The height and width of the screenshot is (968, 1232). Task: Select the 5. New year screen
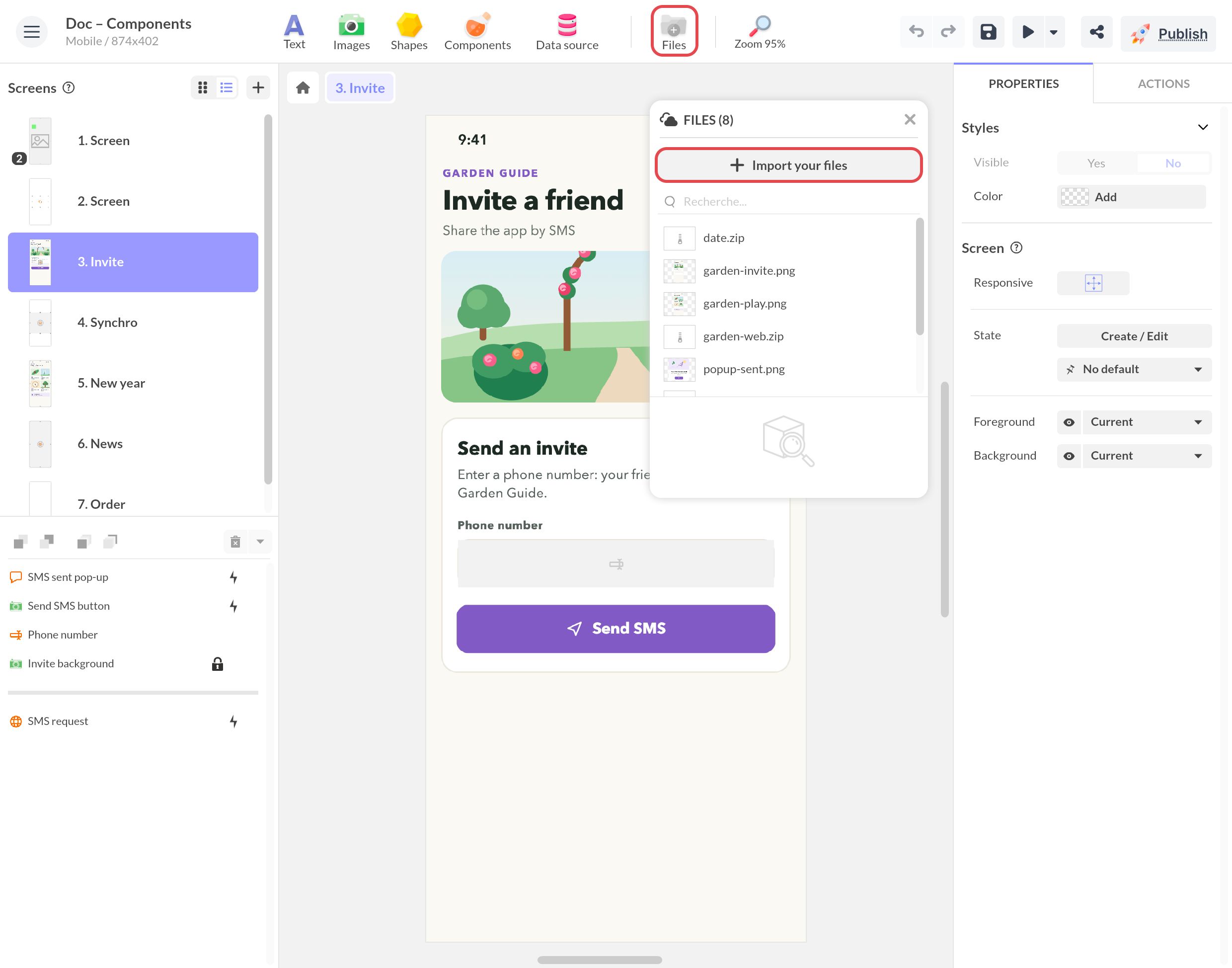[133, 383]
